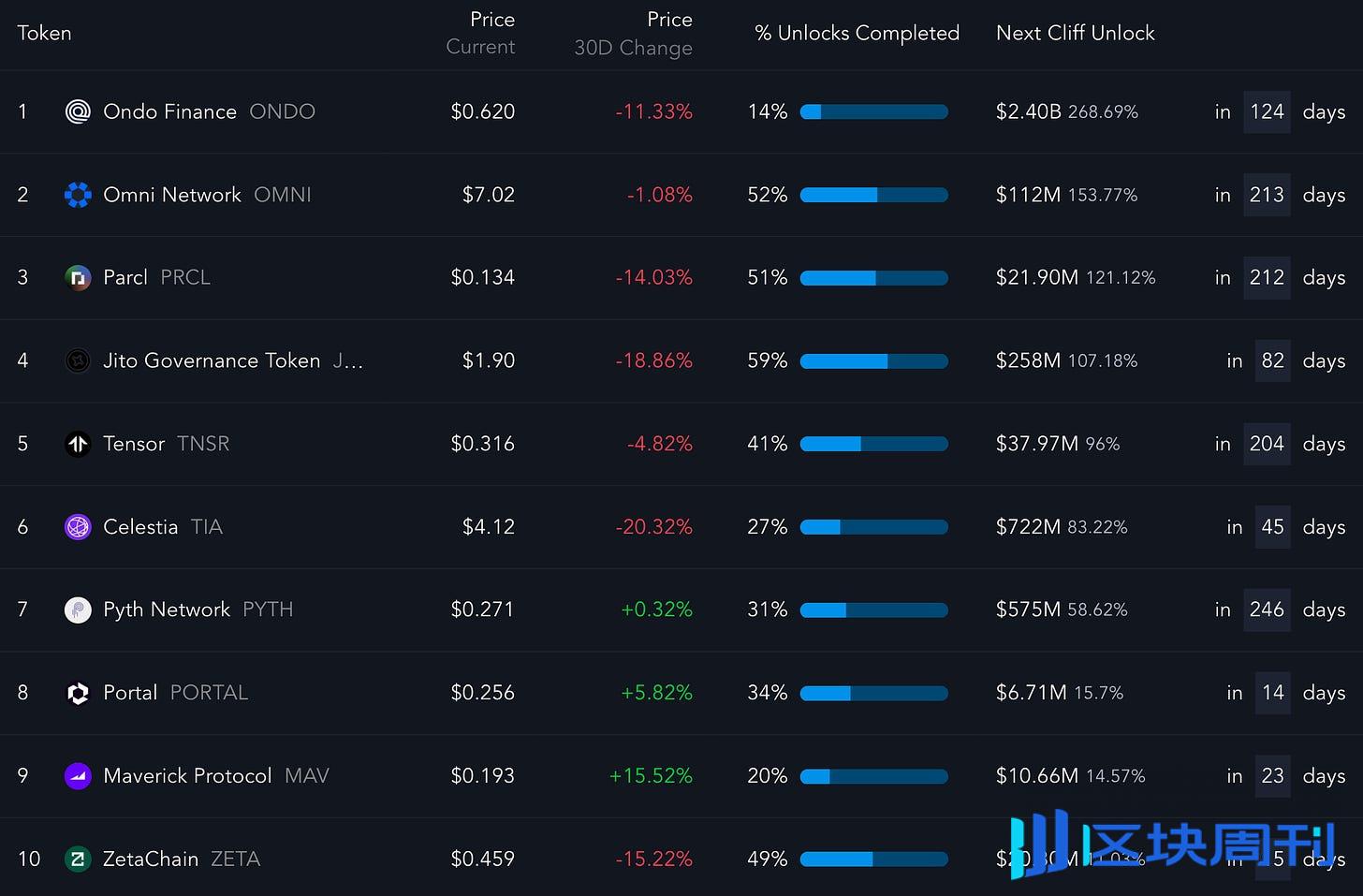Click the -11.33% change for Ondo

654,111
